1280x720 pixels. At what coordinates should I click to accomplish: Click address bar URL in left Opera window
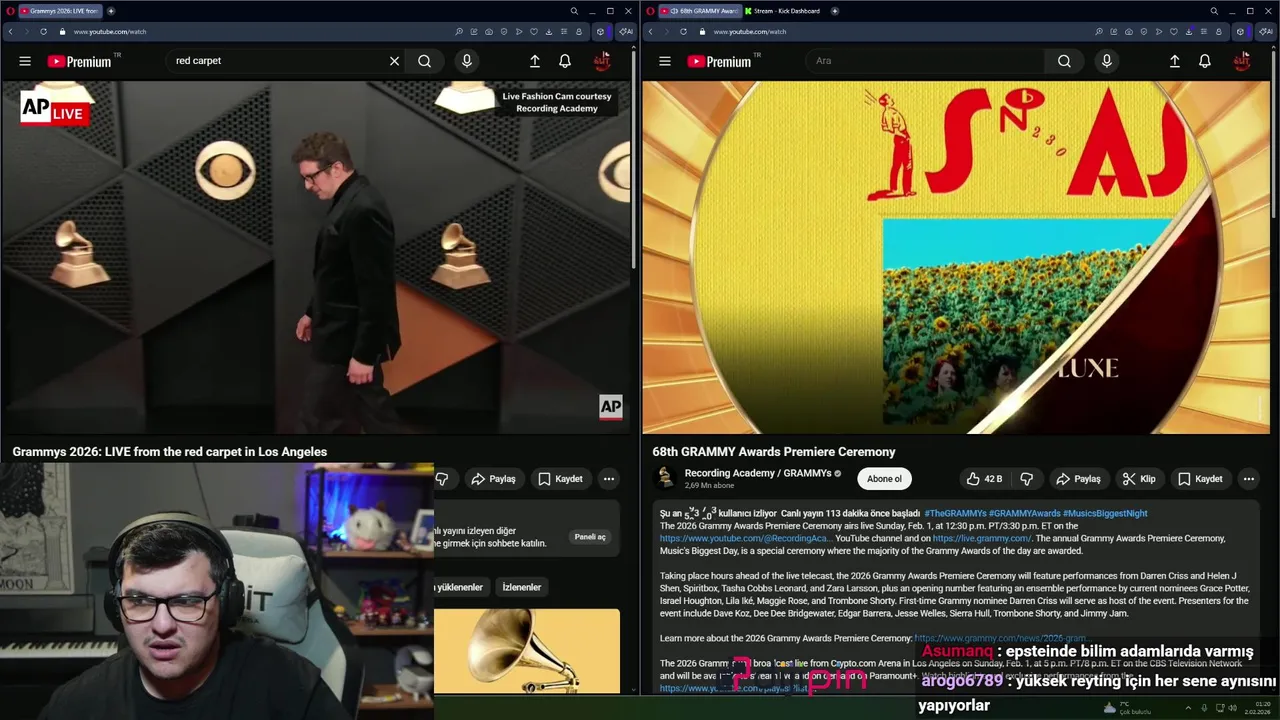click(110, 32)
